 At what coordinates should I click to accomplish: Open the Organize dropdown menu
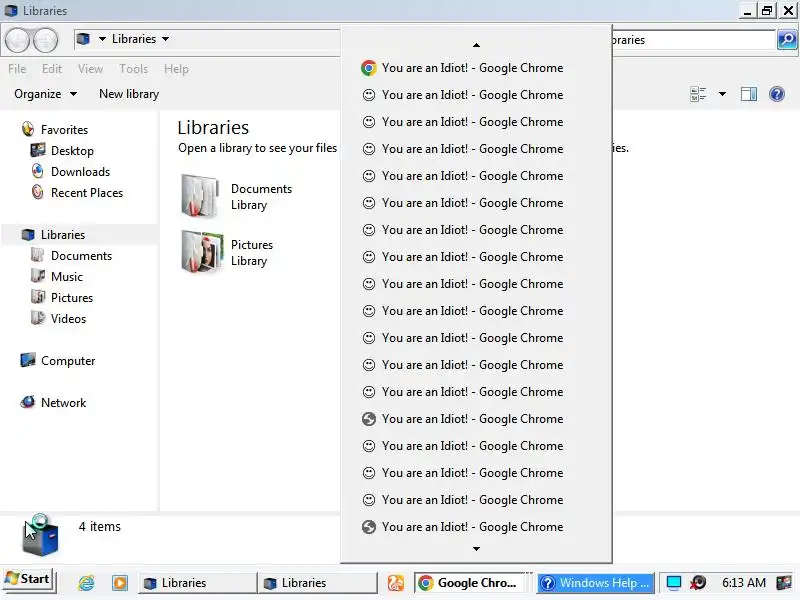(45, 94)
